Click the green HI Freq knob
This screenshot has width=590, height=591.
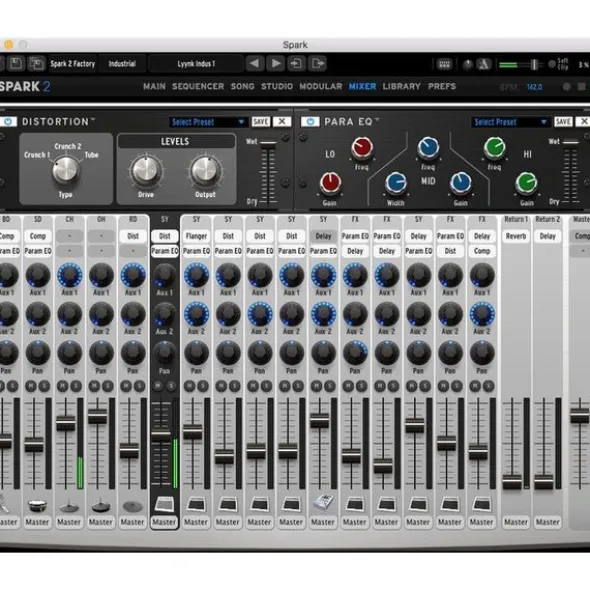click(494, 148)
